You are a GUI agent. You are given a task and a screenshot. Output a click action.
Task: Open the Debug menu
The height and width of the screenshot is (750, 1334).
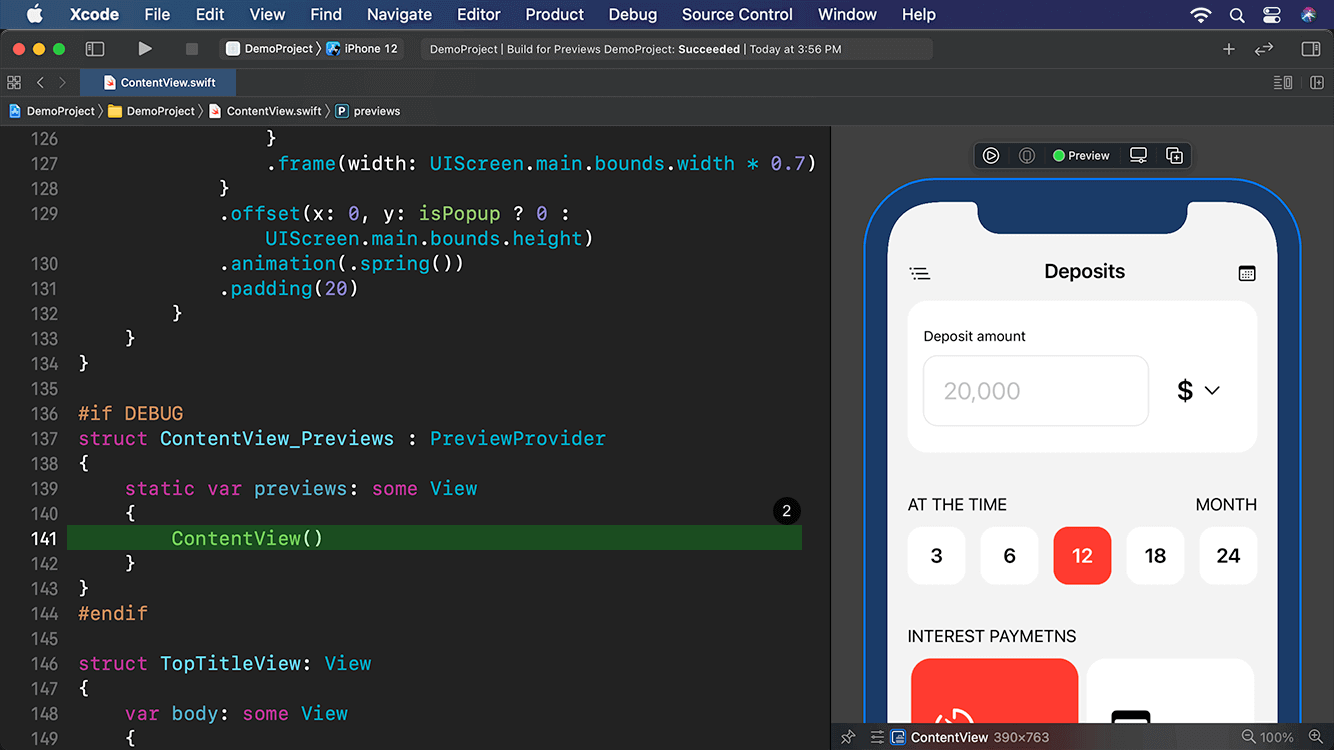tap(633, 14)
